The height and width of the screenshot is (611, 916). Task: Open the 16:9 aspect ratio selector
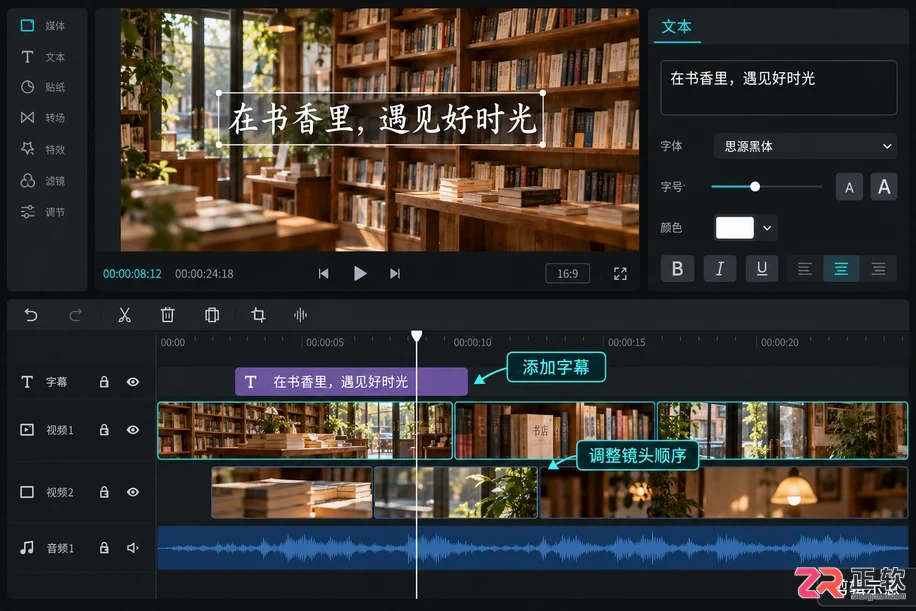click(567, 273)
